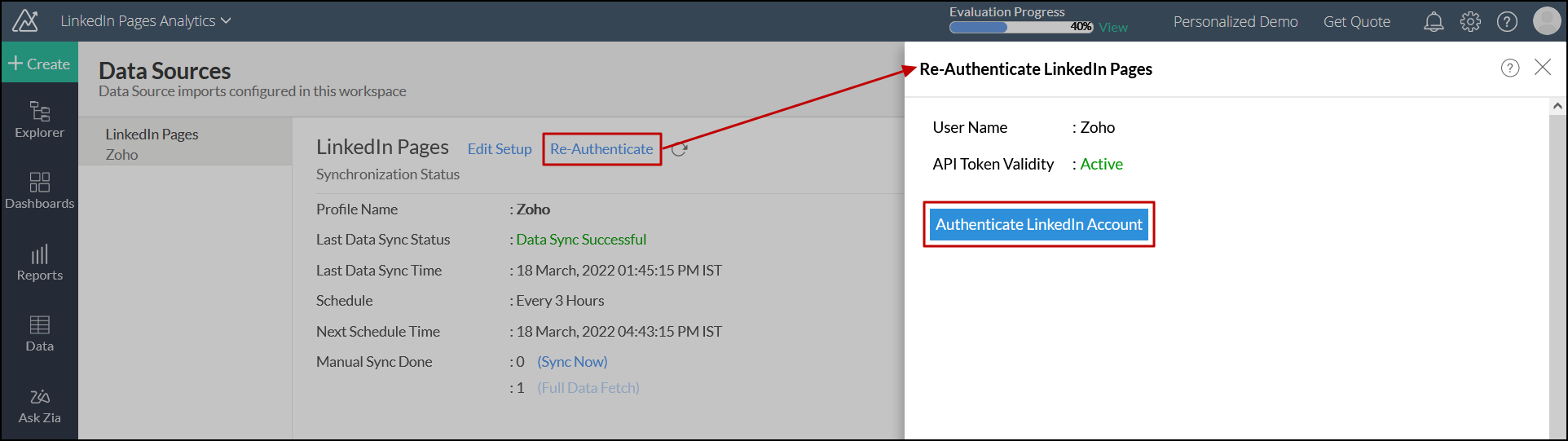Open help for Re-Authenticate LinkedIn Pages dialog
Image resolution: width=1568 pixels, height=441 pixels.
click(x=1509, y=68)
